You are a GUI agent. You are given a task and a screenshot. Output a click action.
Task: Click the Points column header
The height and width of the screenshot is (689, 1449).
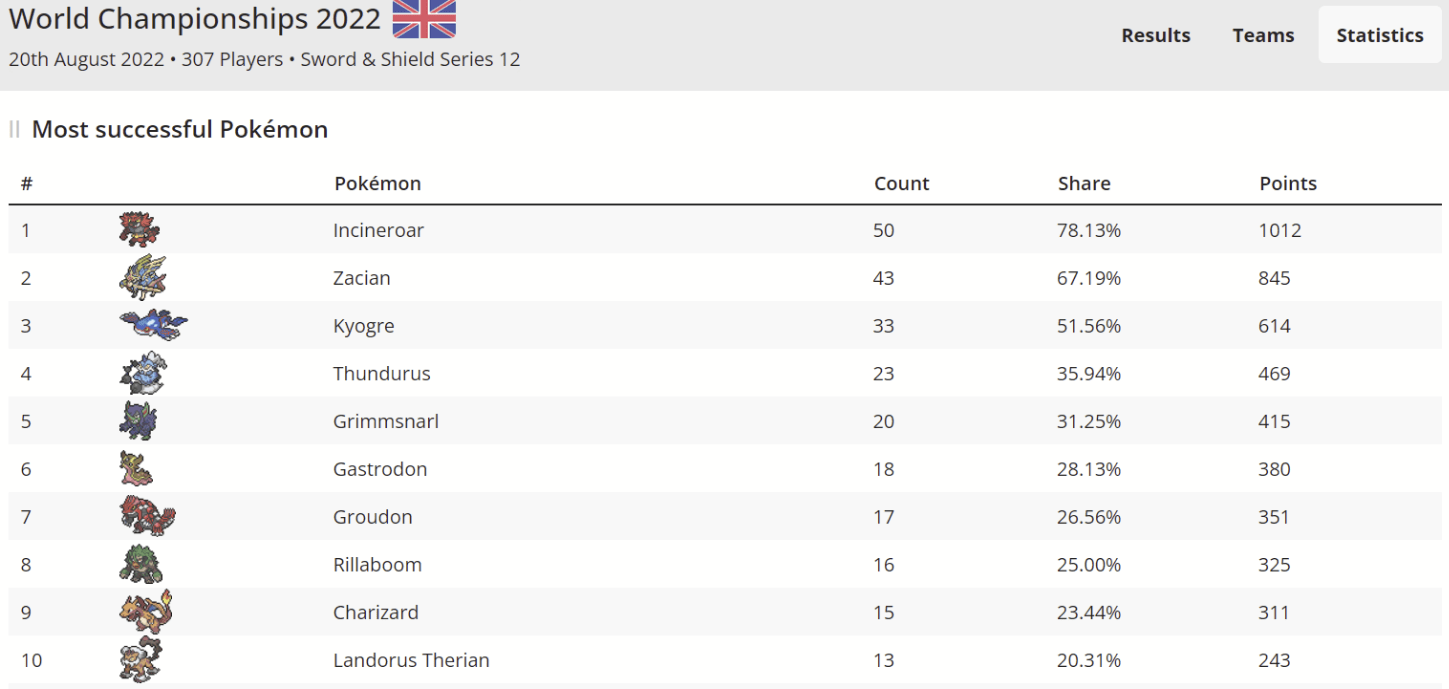pyautogui.click(x=1288, y=184)
